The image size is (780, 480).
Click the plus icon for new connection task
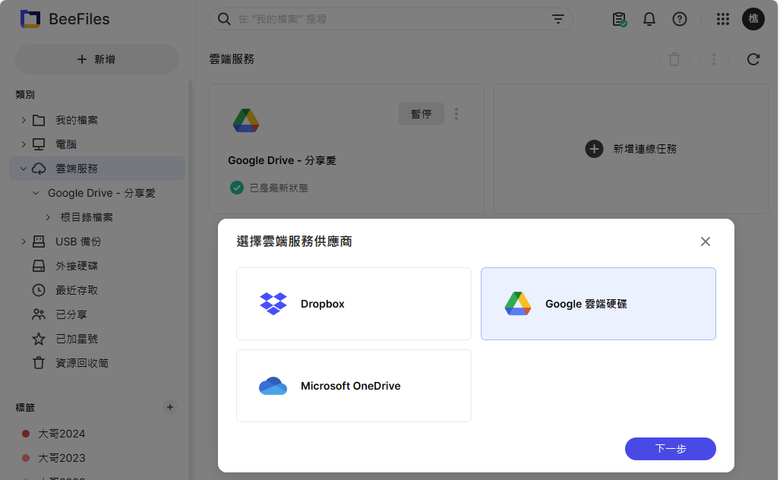594,149
